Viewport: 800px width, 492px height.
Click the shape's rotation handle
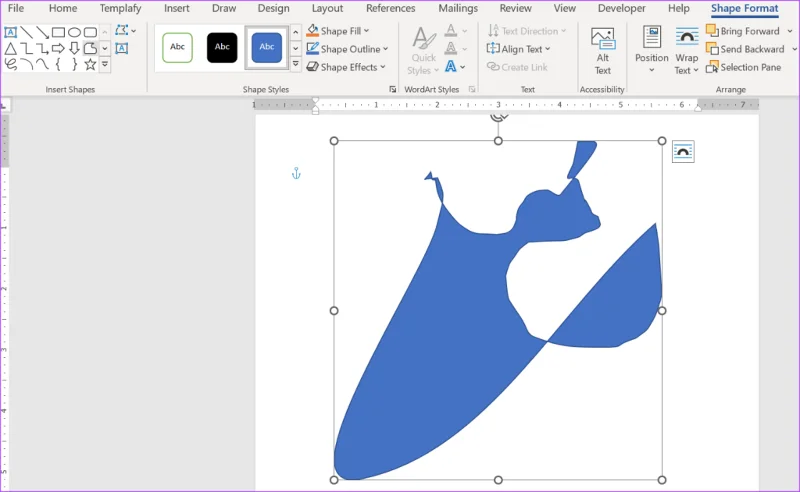pos(498,117)
